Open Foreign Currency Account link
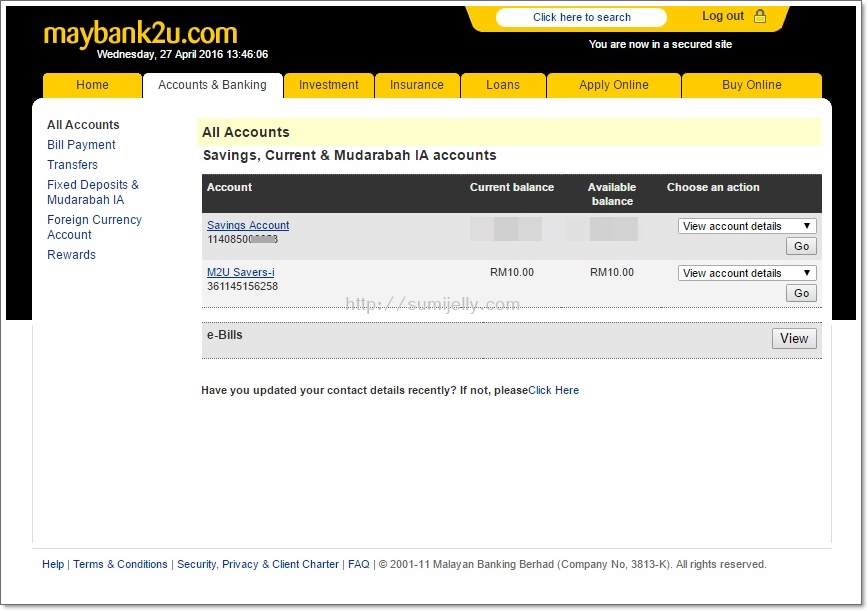This screenshot has height=611, width=868. coord(95,227)
